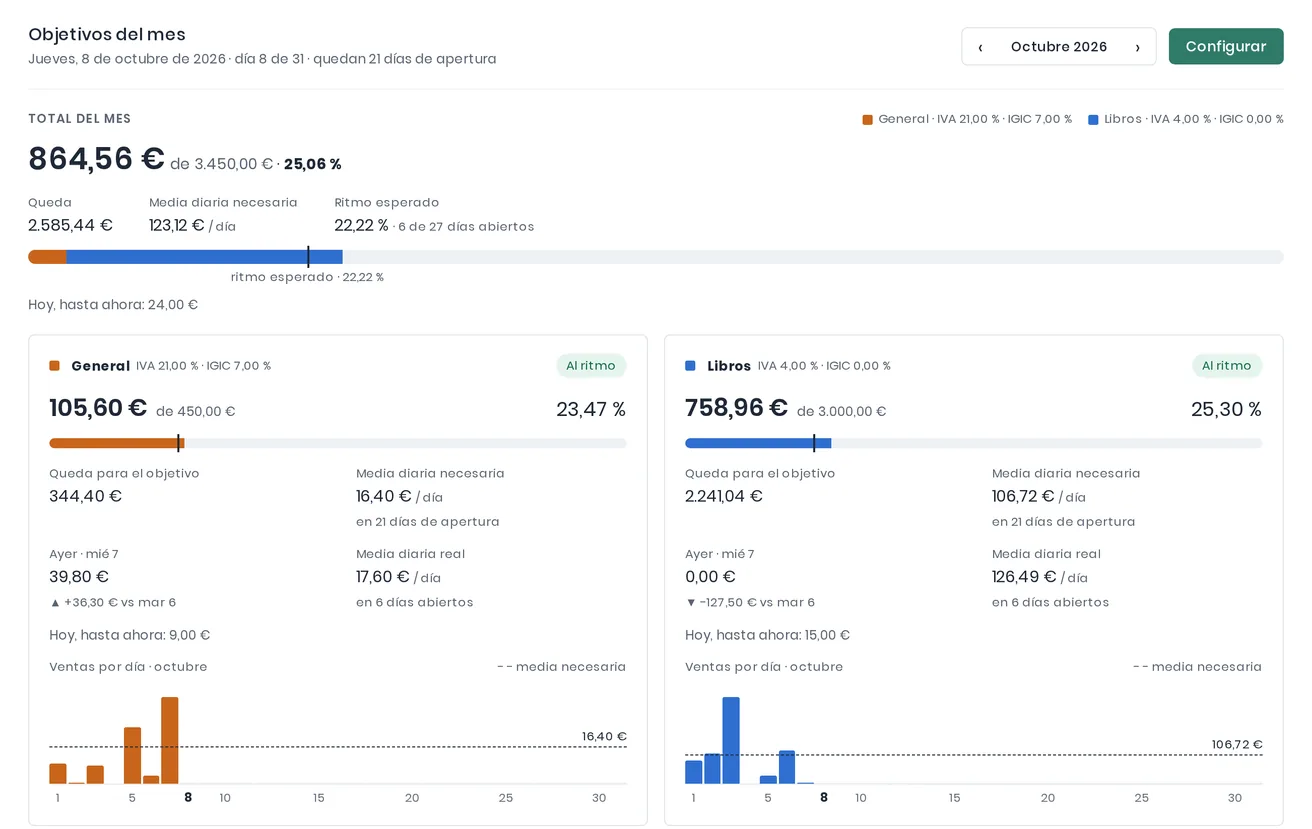
Task: Click Libros required average 106,72 € / día
Action: coord(1039,496)
